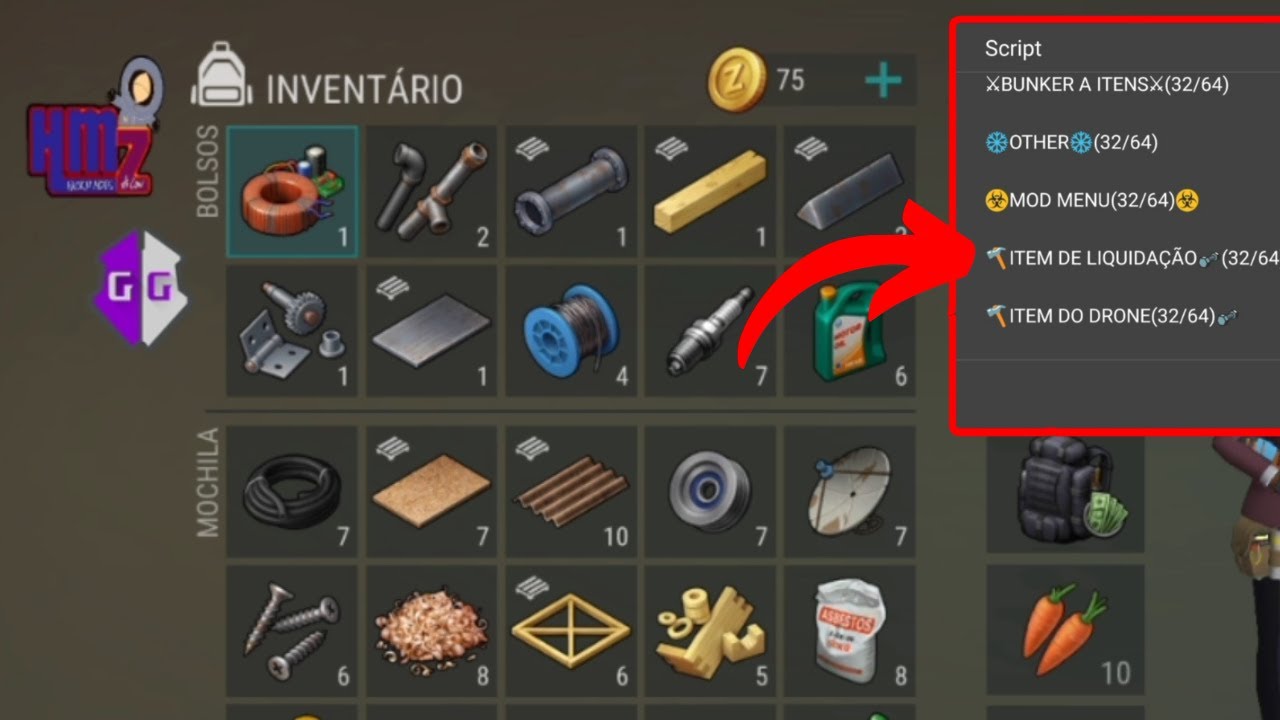Image resolution: width=1280 pixels, height=720 pixels.
Task: Choose the black rubber hose item
Action: click(292, 491)
